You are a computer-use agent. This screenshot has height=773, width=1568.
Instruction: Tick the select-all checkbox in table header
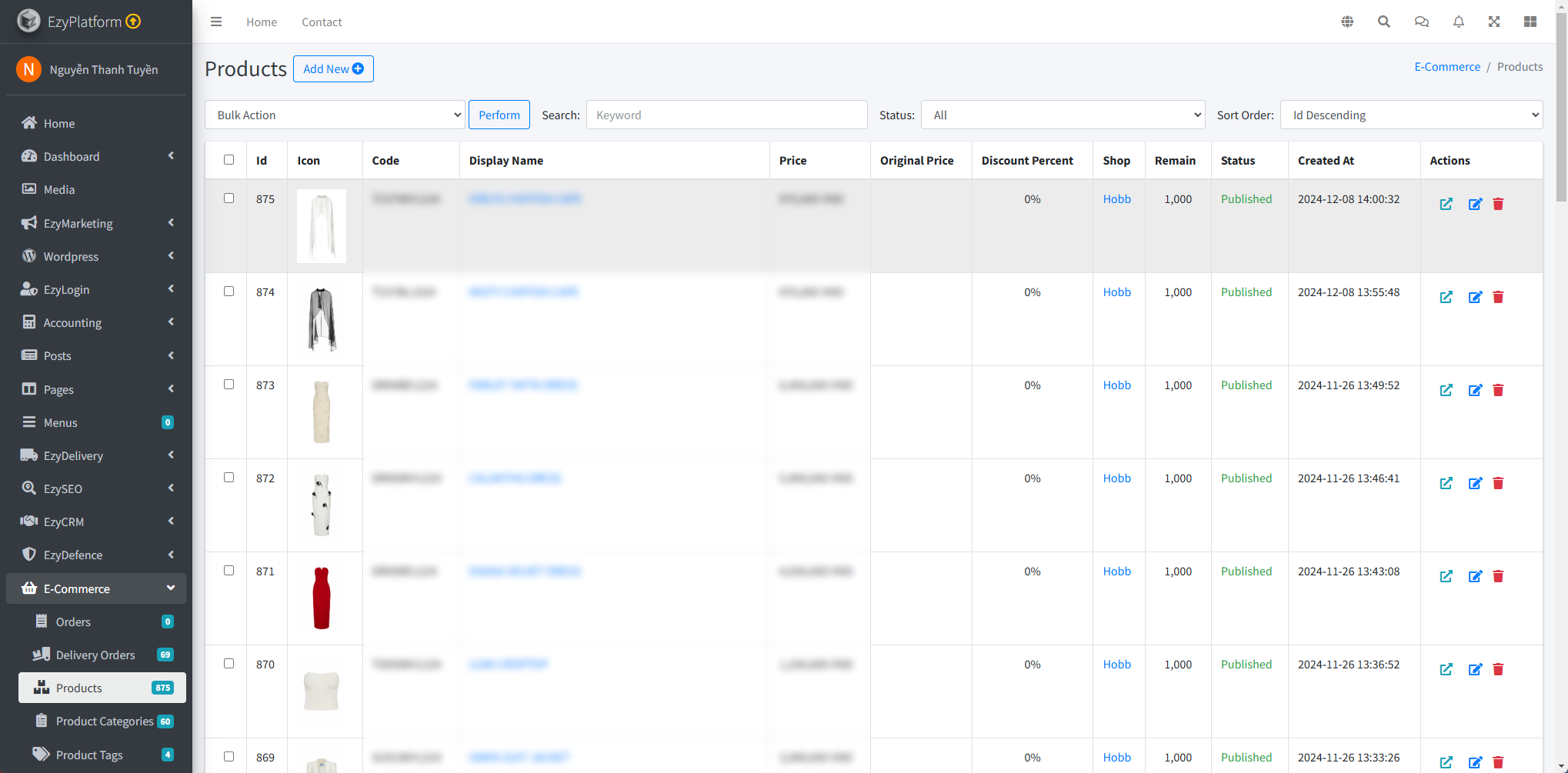click(229, 160)
